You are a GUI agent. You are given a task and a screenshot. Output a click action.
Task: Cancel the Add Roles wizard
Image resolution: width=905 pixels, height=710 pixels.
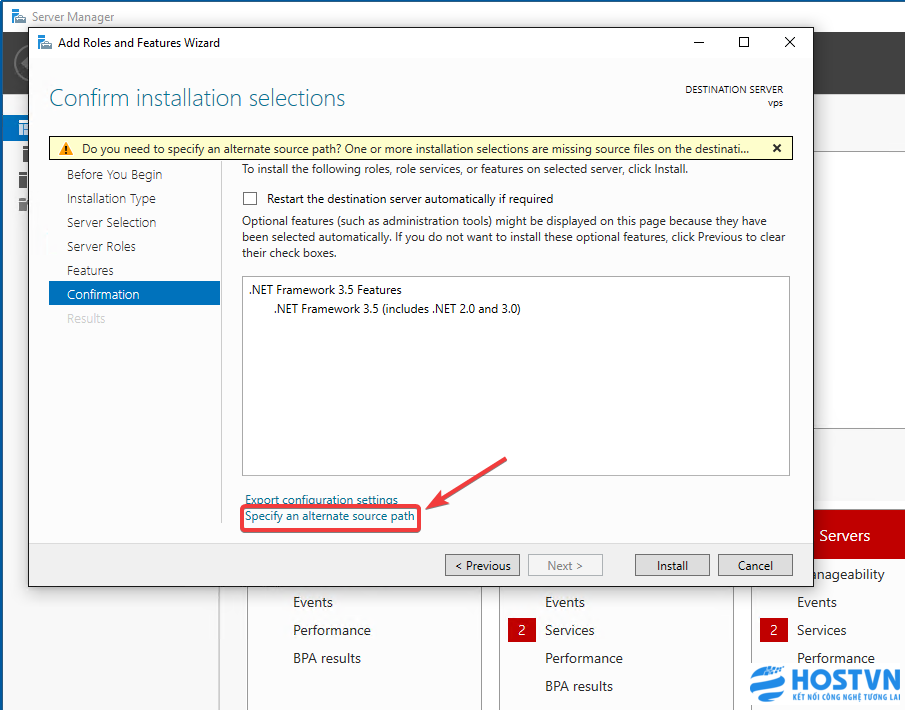pyautogui.click(x=755, y=566)
